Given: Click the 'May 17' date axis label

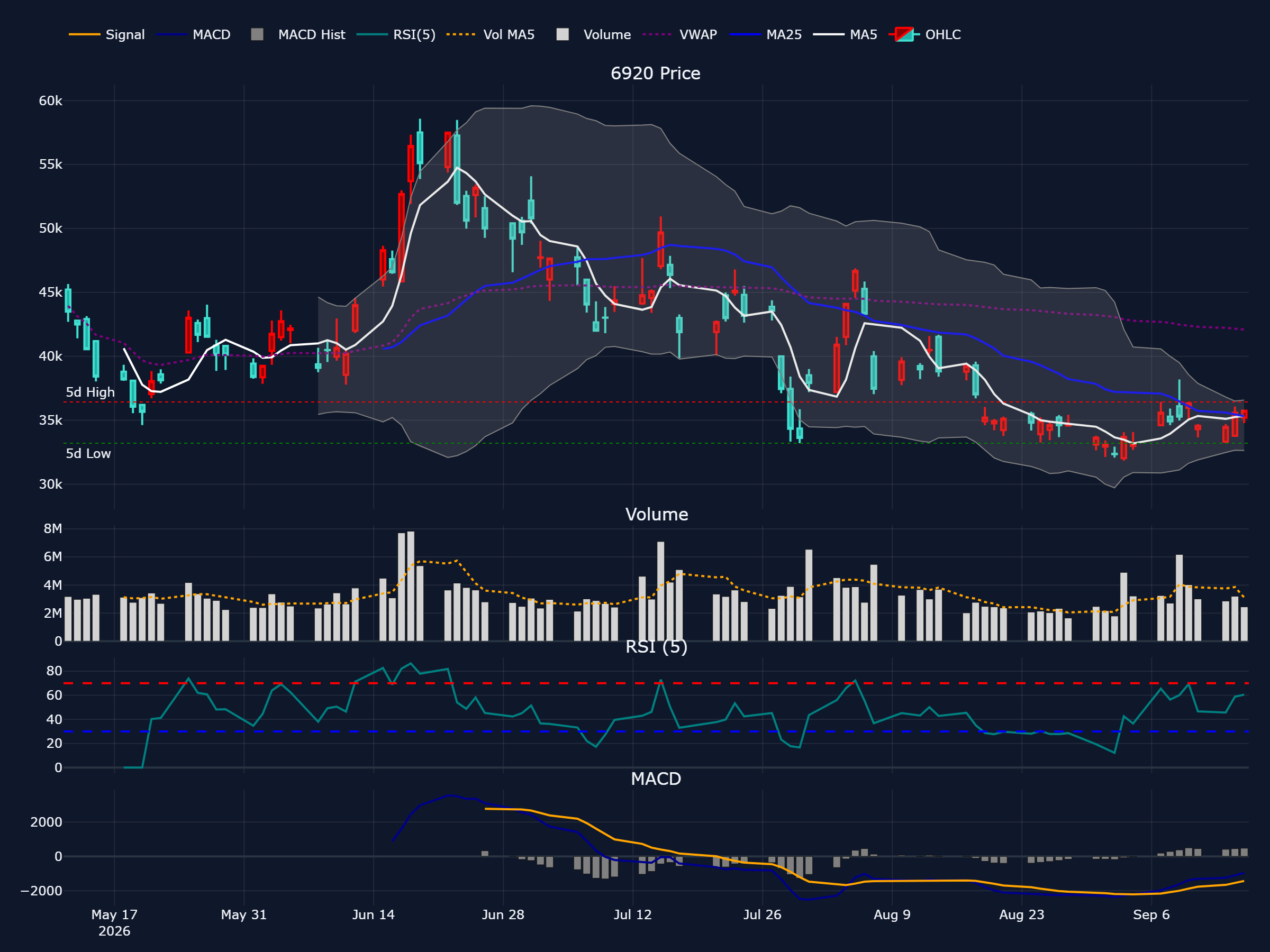Looking at the screenshot, I should (114, 914).
